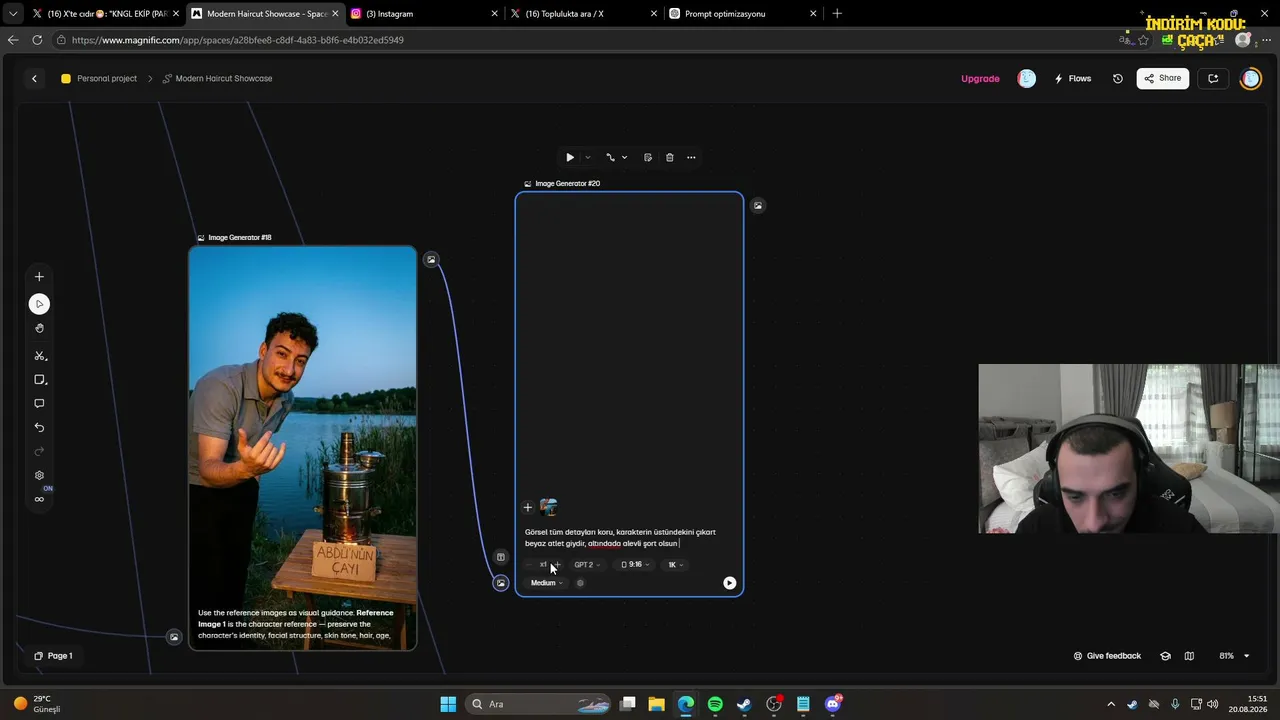Activate the hand pan tool

[39, 328]
